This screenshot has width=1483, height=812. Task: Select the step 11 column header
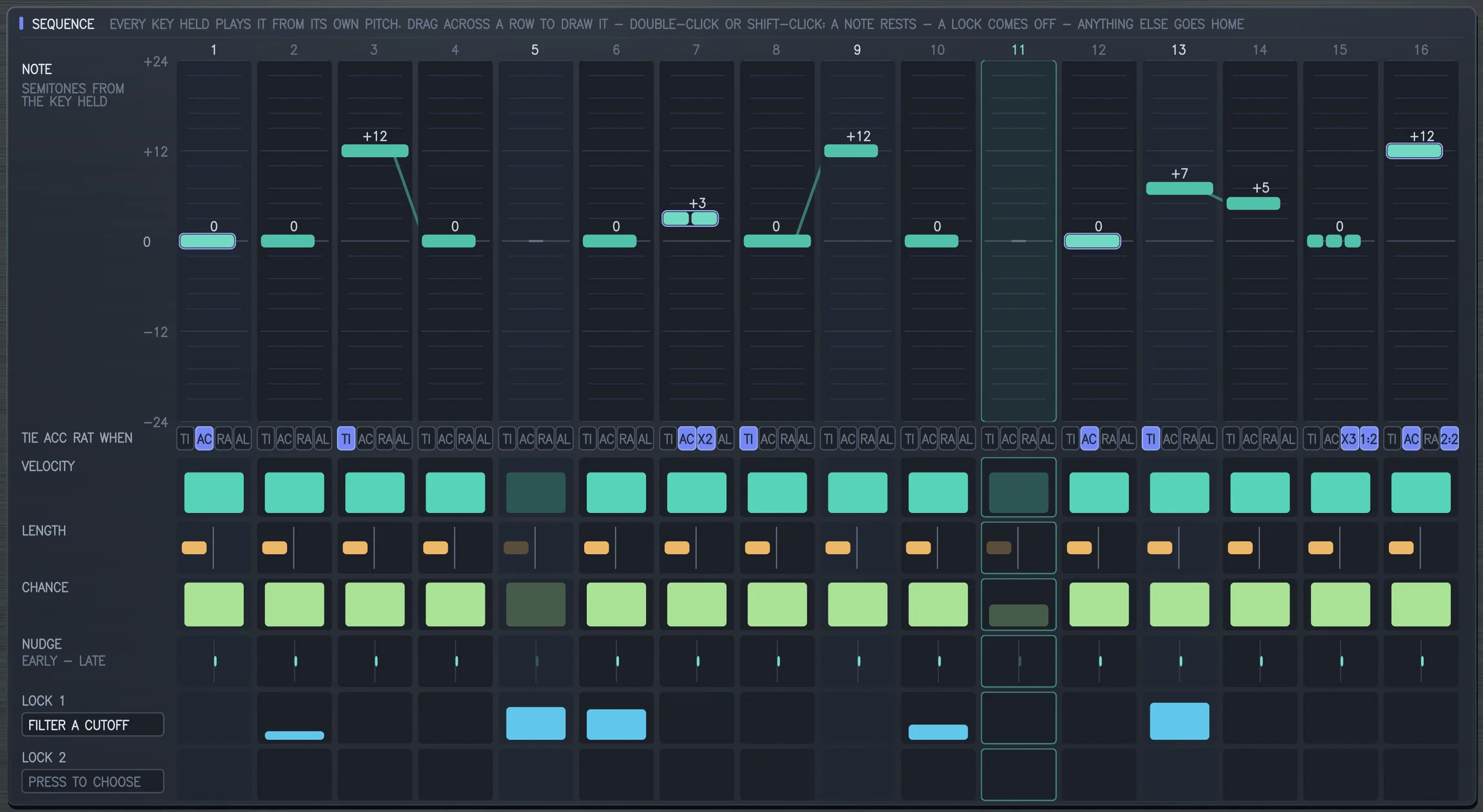coord(1018,50)
